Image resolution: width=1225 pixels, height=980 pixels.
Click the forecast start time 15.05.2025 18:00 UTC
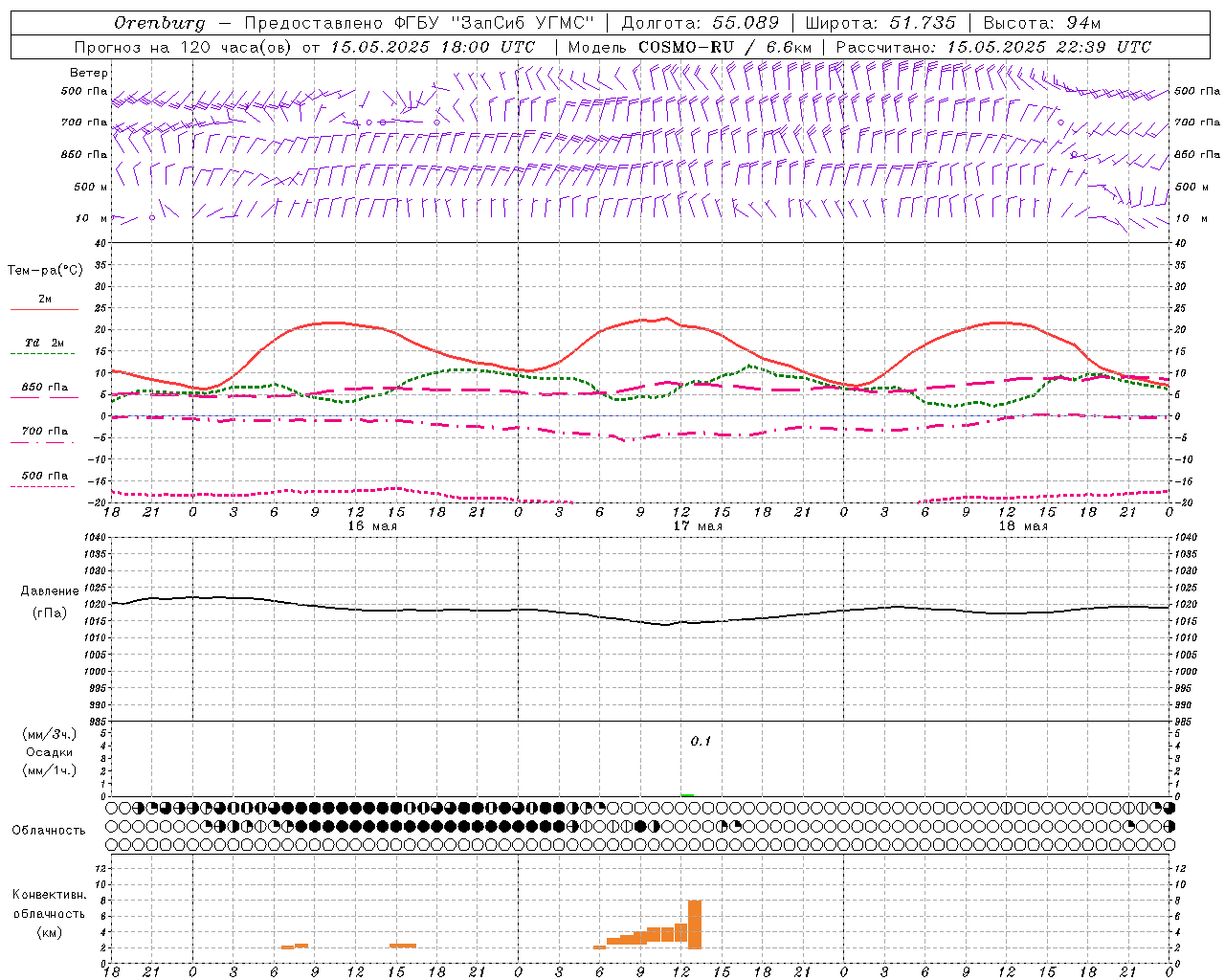click(433, 47)
